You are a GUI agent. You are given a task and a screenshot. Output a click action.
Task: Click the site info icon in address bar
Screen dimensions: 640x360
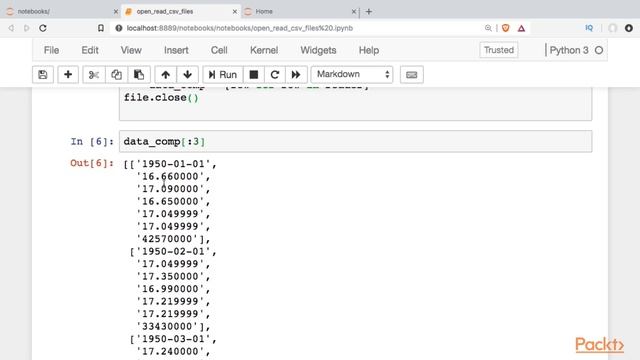click(119, 28)
